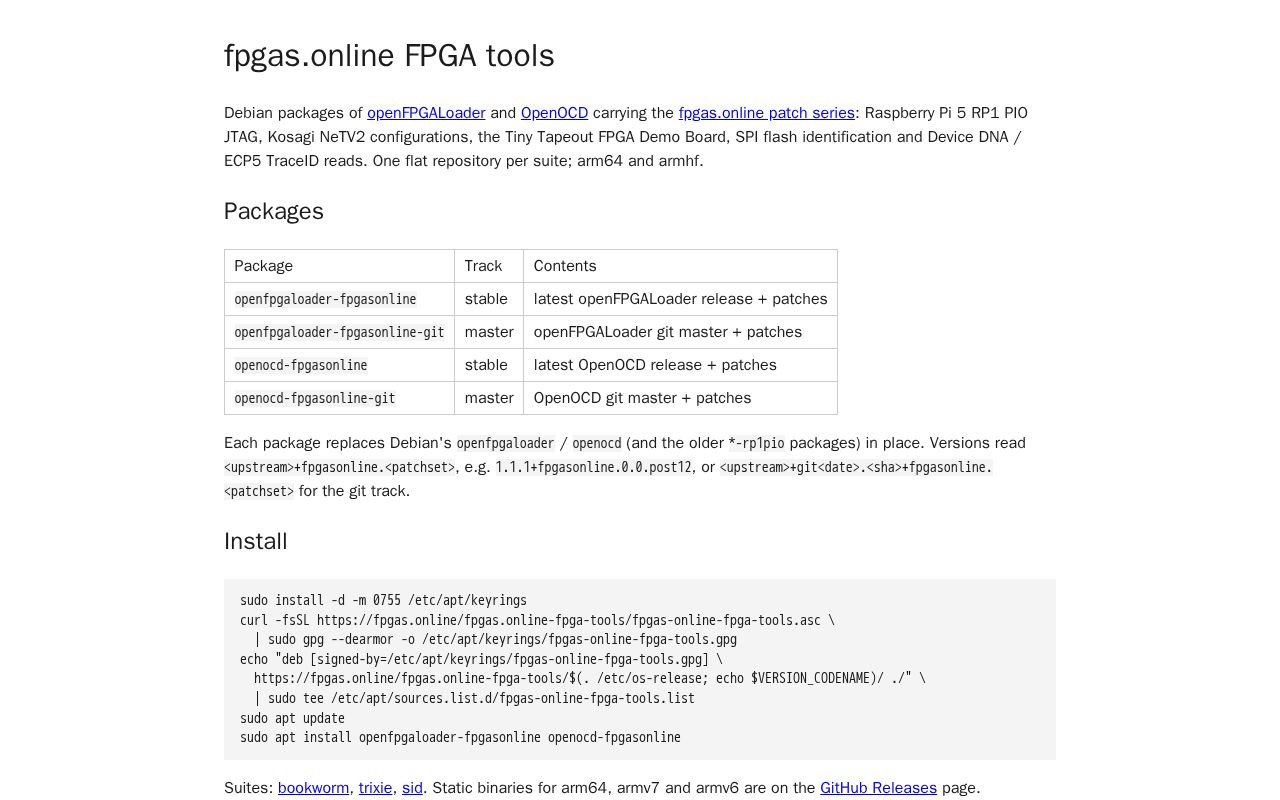The image size is (1280, 800).
Task: Open the trixie suite link
Action: (375, 788)
